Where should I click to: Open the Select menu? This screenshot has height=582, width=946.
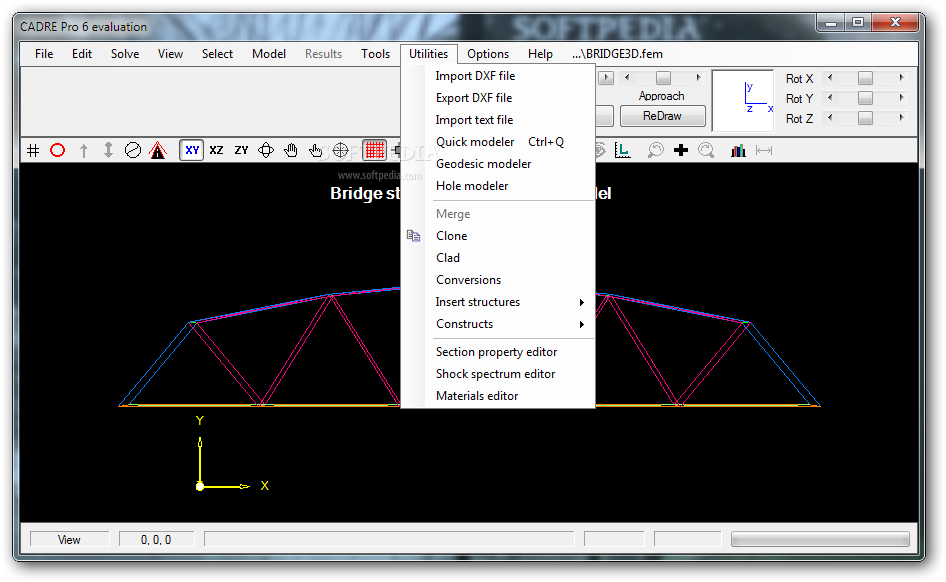(217, 54)
